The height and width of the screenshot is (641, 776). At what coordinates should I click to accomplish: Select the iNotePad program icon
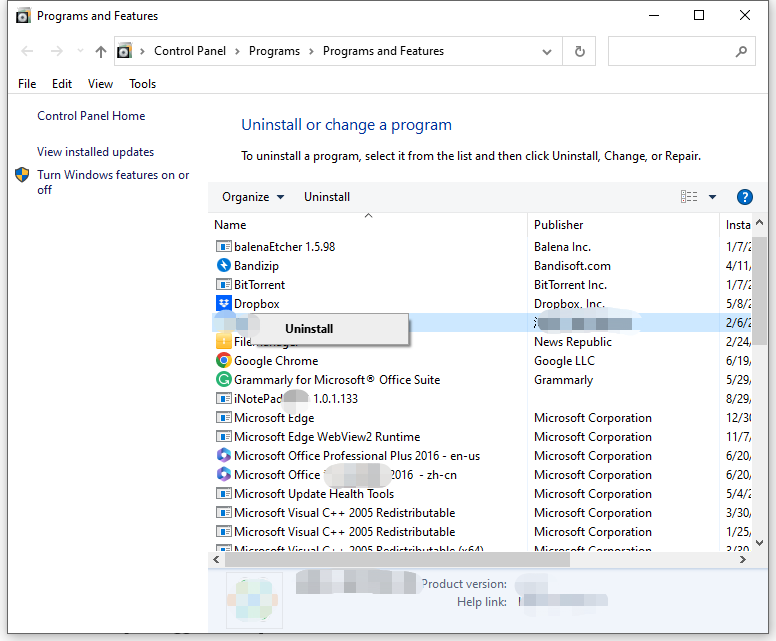point(224,398)
